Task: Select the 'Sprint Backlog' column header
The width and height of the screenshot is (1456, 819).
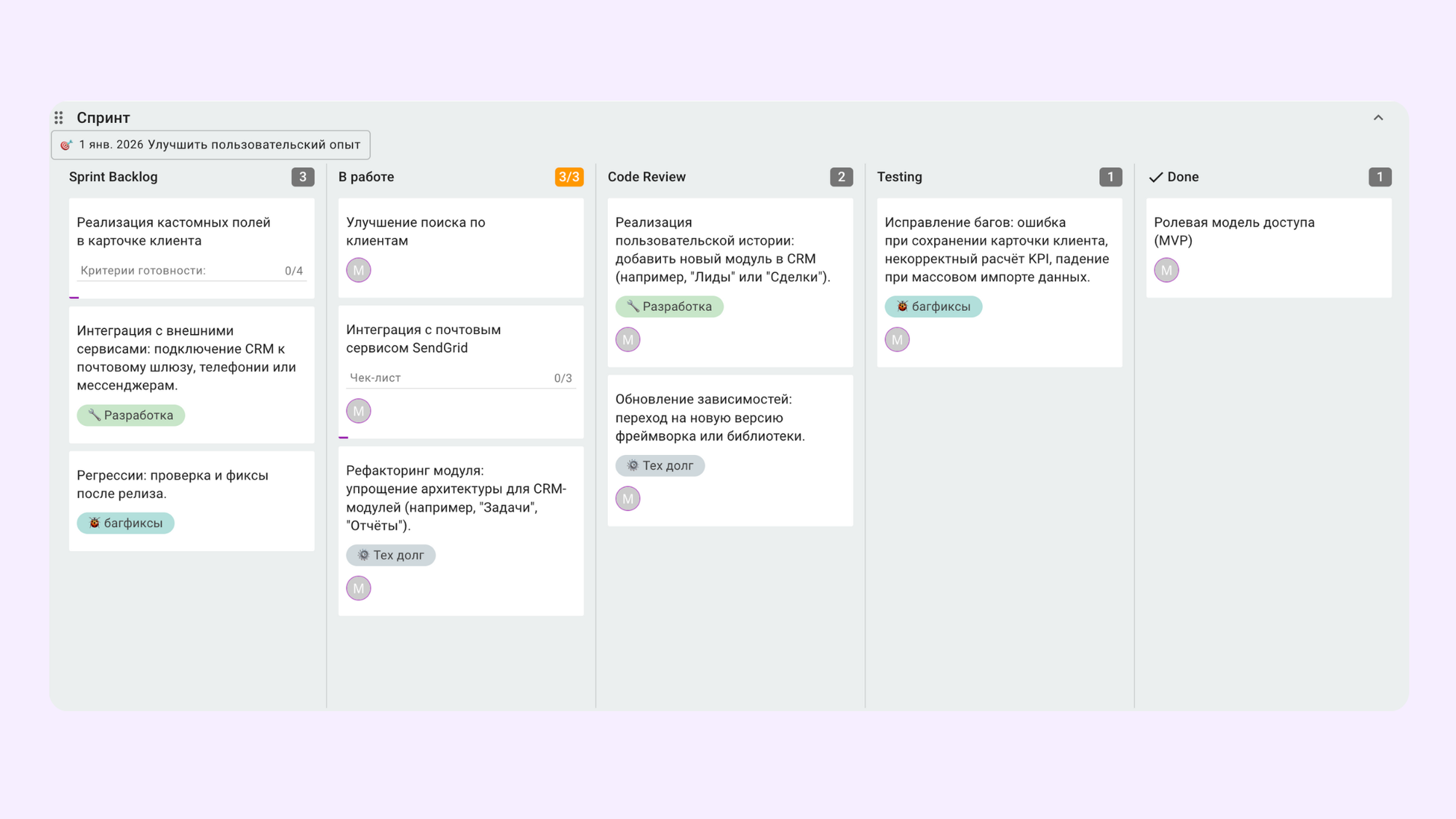Action: click(x=114, y=177)
